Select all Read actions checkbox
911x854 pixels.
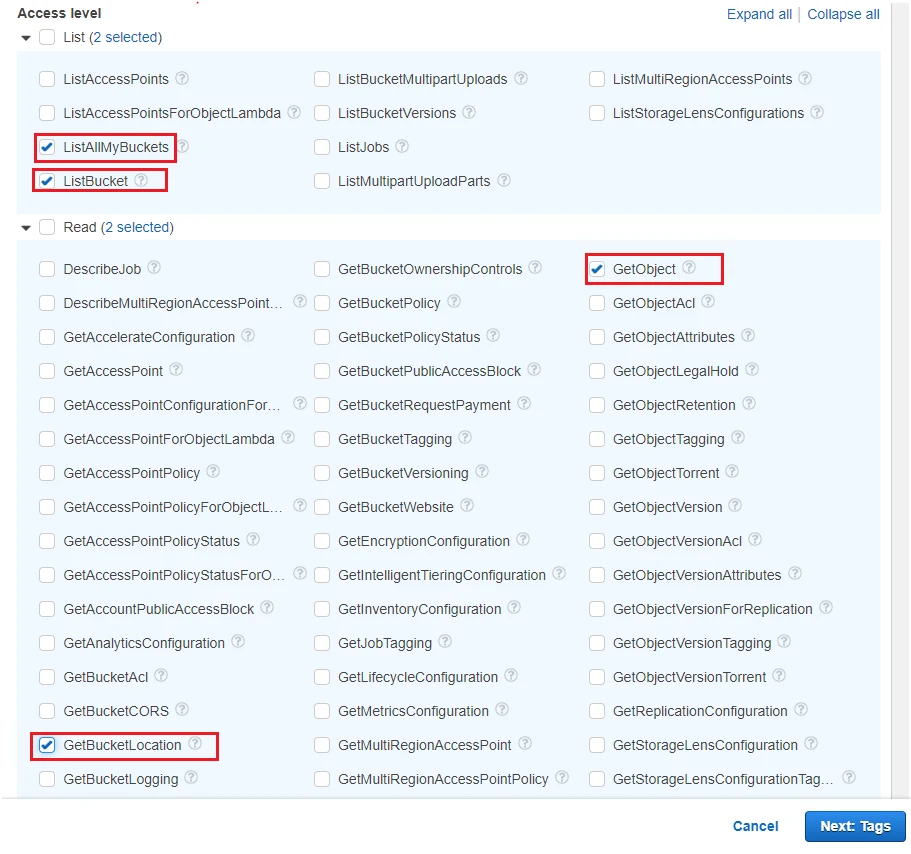coord(47,227)
